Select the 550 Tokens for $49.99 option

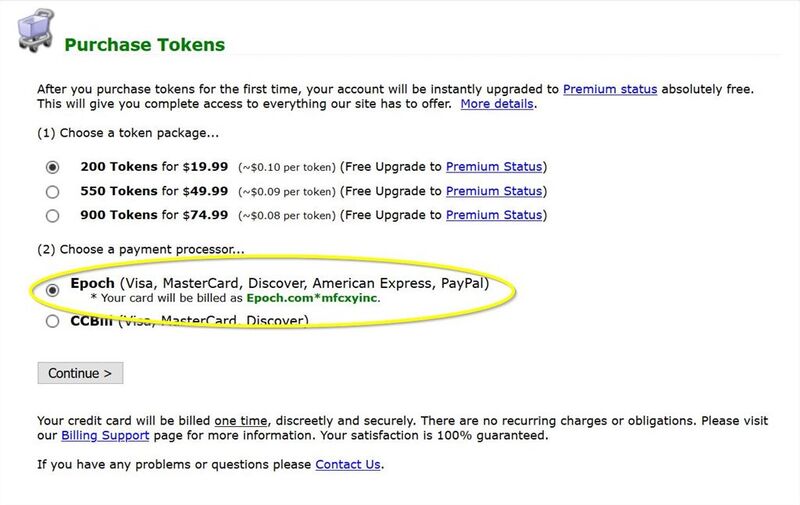click(52, 192)
